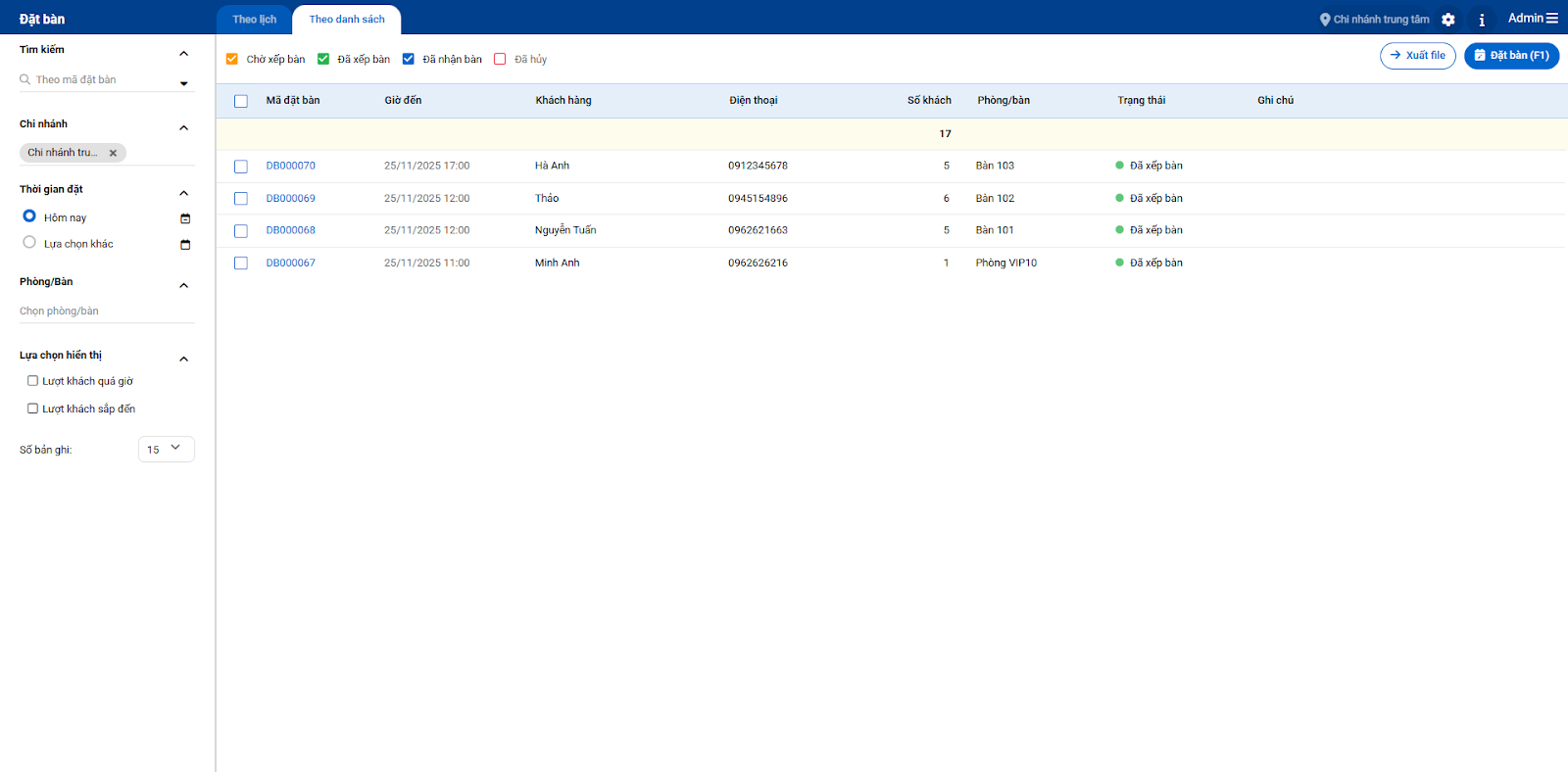Image resolution: width=1568 pixels, height=772 pixels.
Task: Click the Xuất file button
Action: 1417,56
